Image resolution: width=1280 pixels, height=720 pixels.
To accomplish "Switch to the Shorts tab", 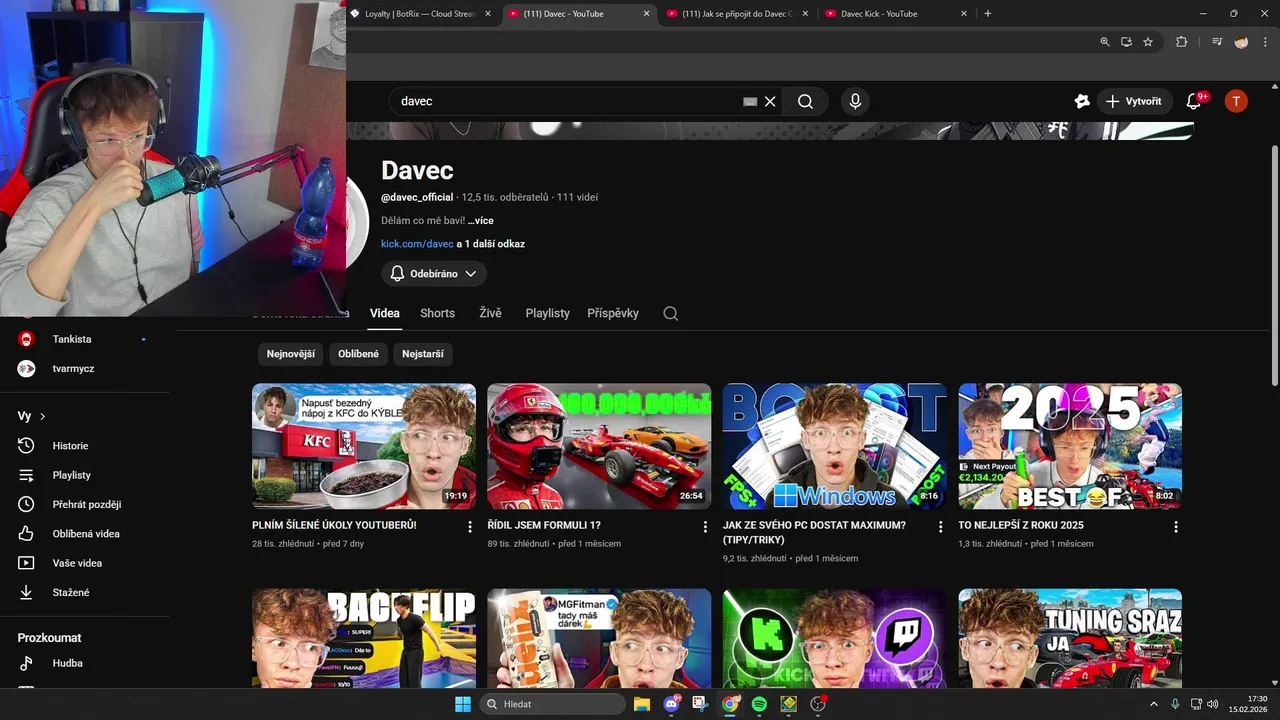I will [x=437, y=313].
